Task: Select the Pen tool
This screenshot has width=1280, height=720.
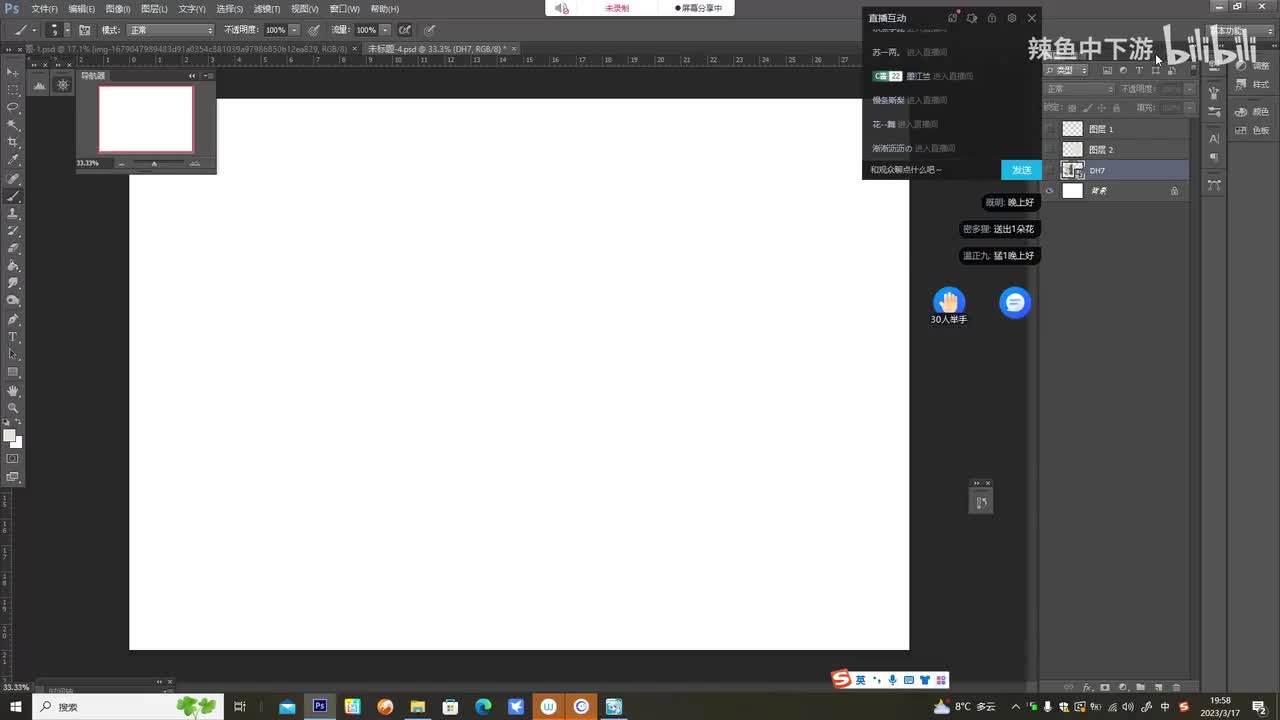Action: point(13,320)
